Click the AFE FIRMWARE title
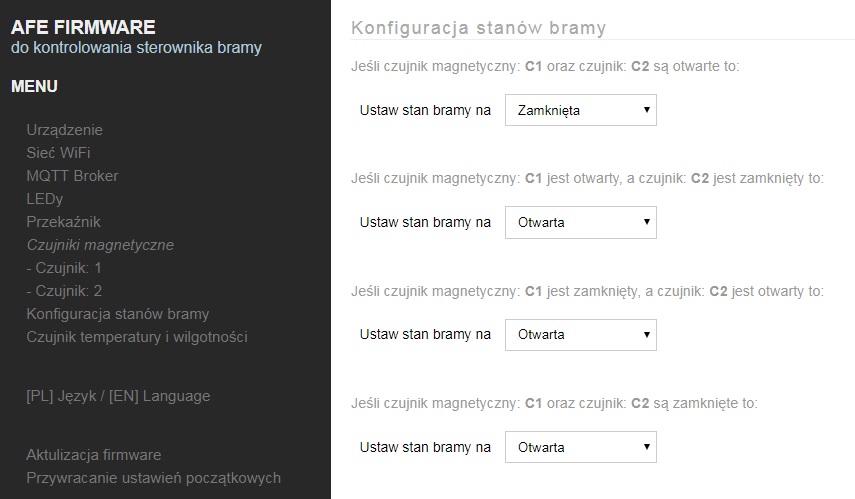The width and height of the screenshot is (855, 499). (83, 27)
